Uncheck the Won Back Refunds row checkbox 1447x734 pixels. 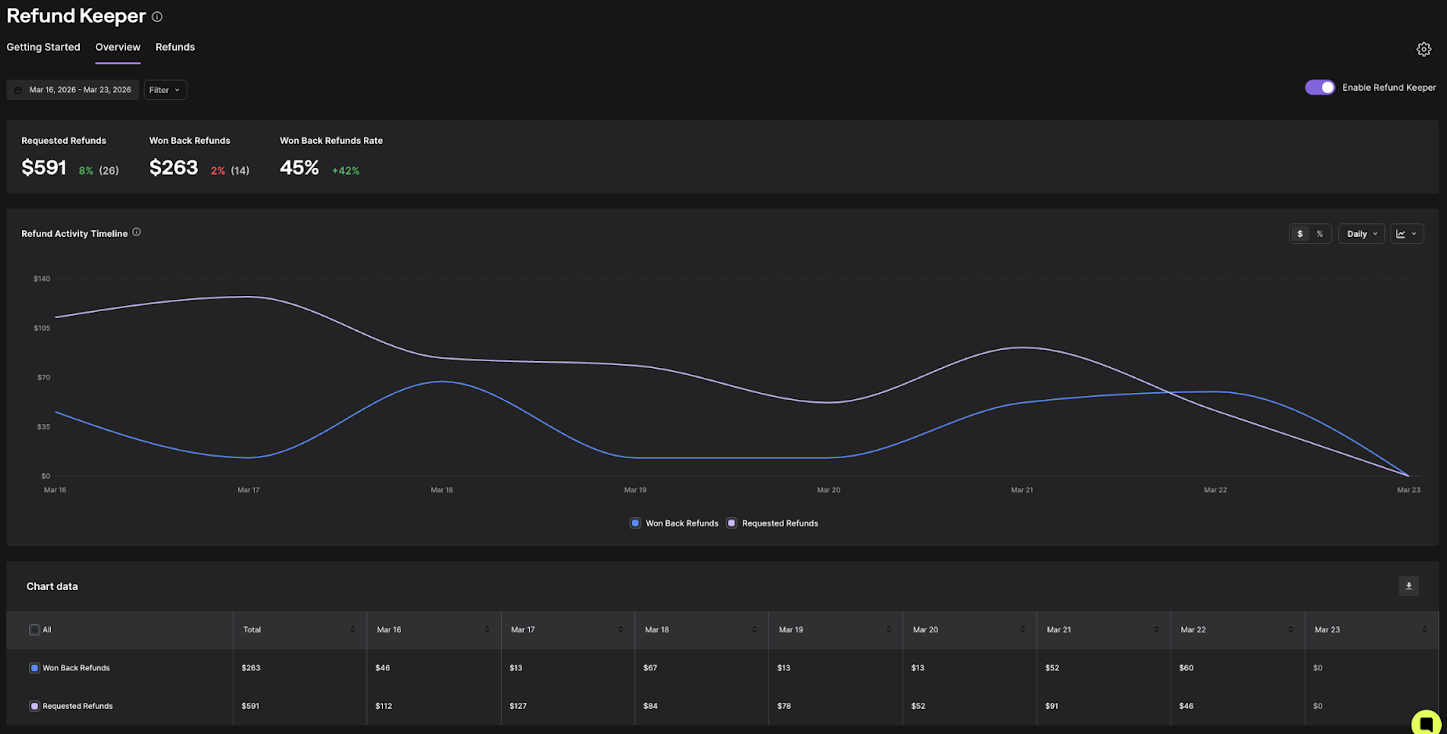pyautogui.click(x=35, y=668)
